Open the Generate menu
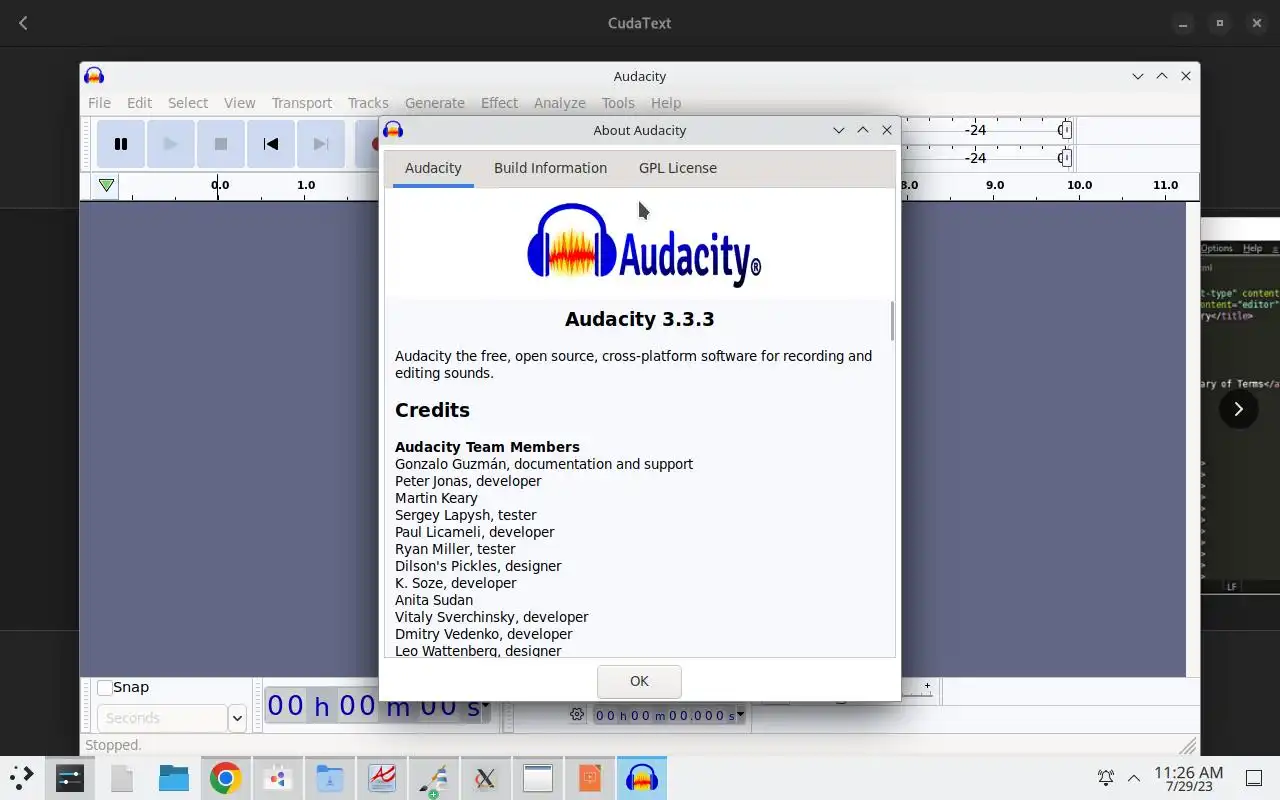 [435, 103]
